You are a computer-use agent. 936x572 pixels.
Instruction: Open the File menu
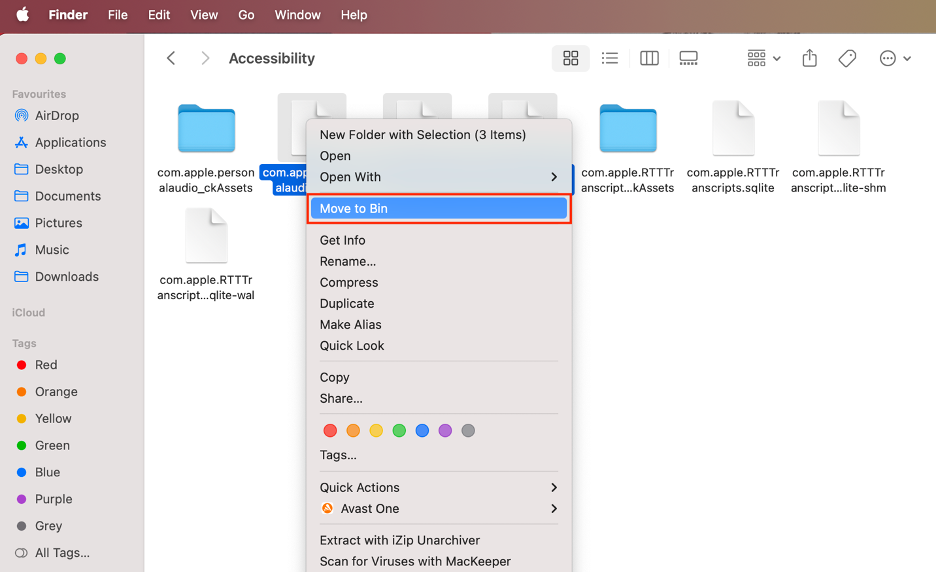pos(118,14)
